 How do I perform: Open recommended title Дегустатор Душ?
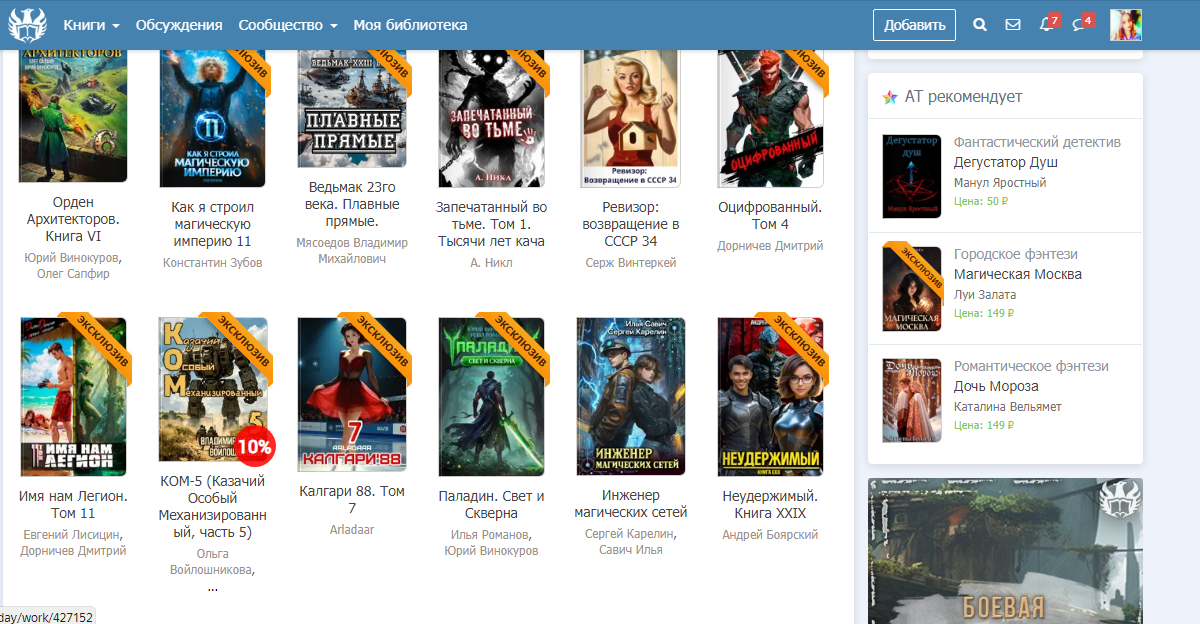pos(1005,162)
